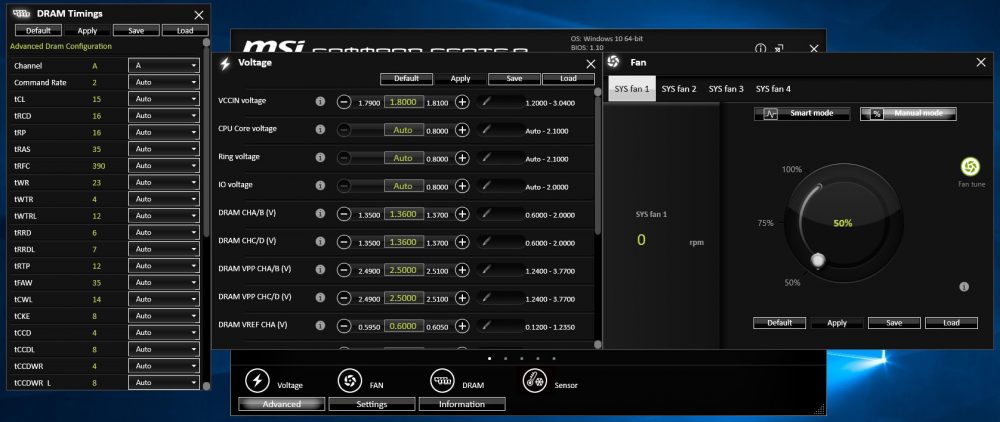Image resolution: width=1000 pixels, height=422 pixels.
Task: Click the info icon for VCCIN voltage
Action: click(321, 101)
